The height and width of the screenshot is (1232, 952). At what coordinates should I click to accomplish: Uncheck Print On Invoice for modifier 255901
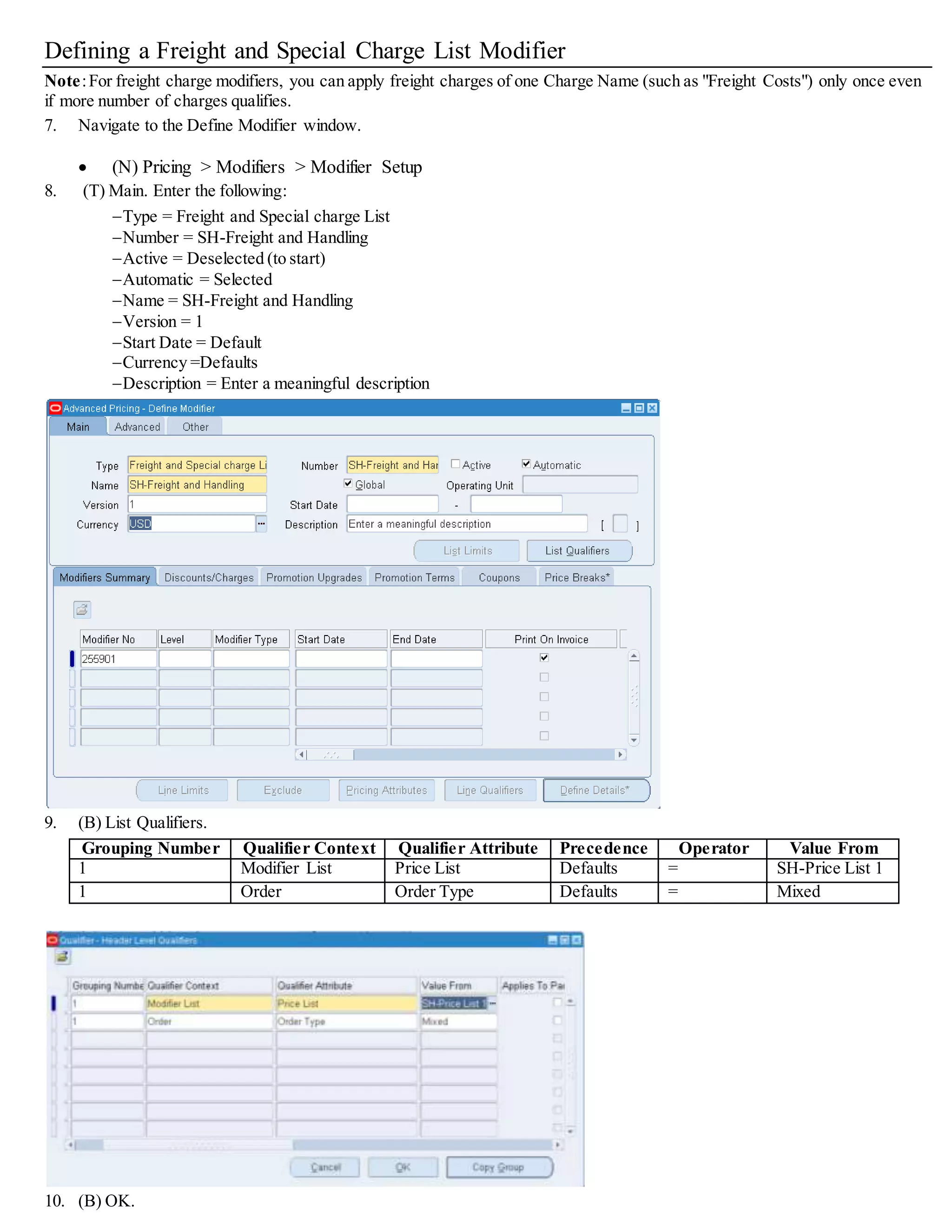click(544, 658)
